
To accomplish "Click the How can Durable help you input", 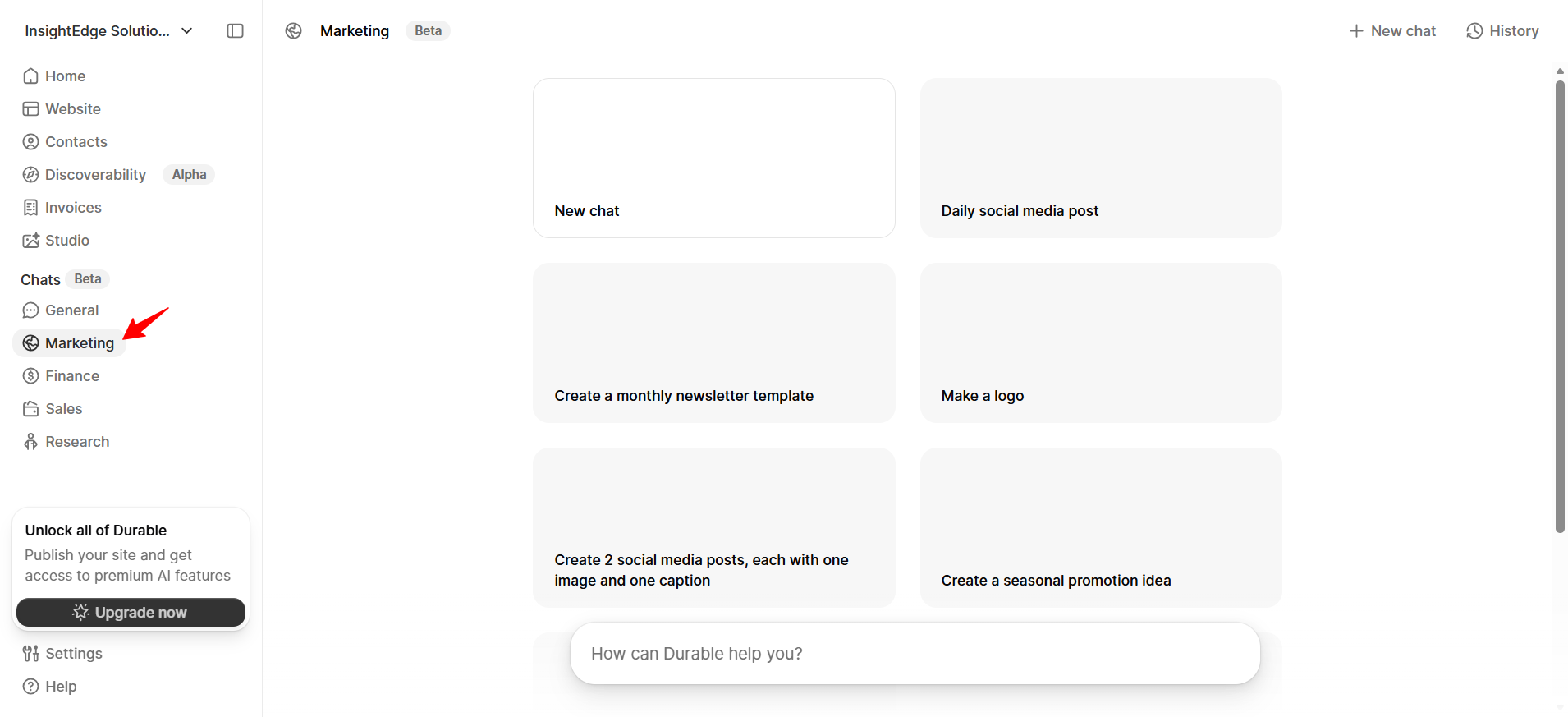I will pyautogui.click(x=915, y=654).
